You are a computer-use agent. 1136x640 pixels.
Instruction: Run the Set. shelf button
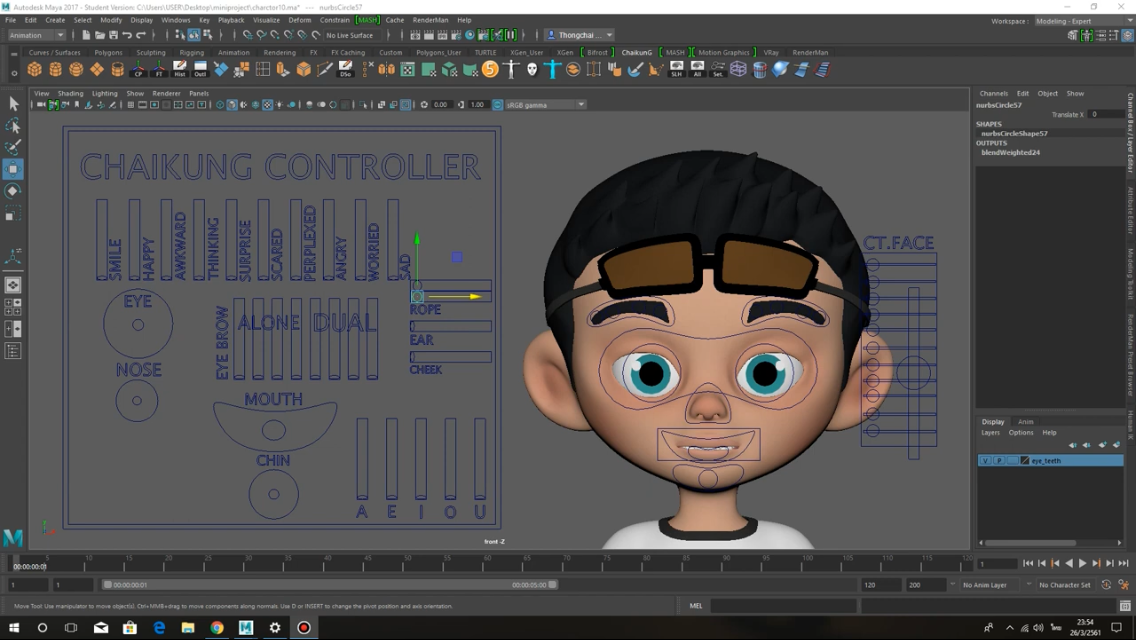tap(718, 70)
